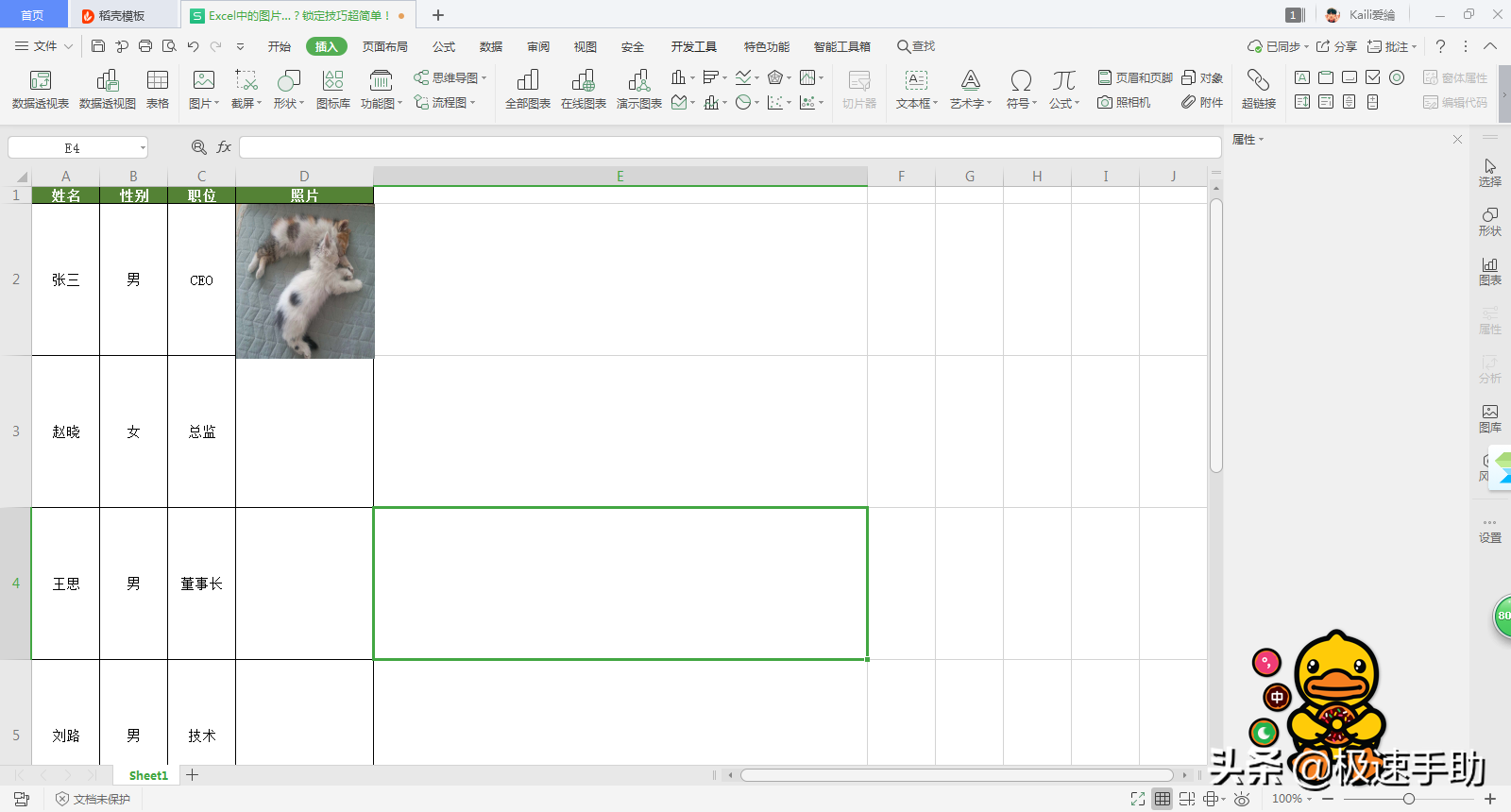The width and height of the screenshot is (1511, 812).
Task: Insert a checkbox form control
Action: click(x=1373, y=77)
